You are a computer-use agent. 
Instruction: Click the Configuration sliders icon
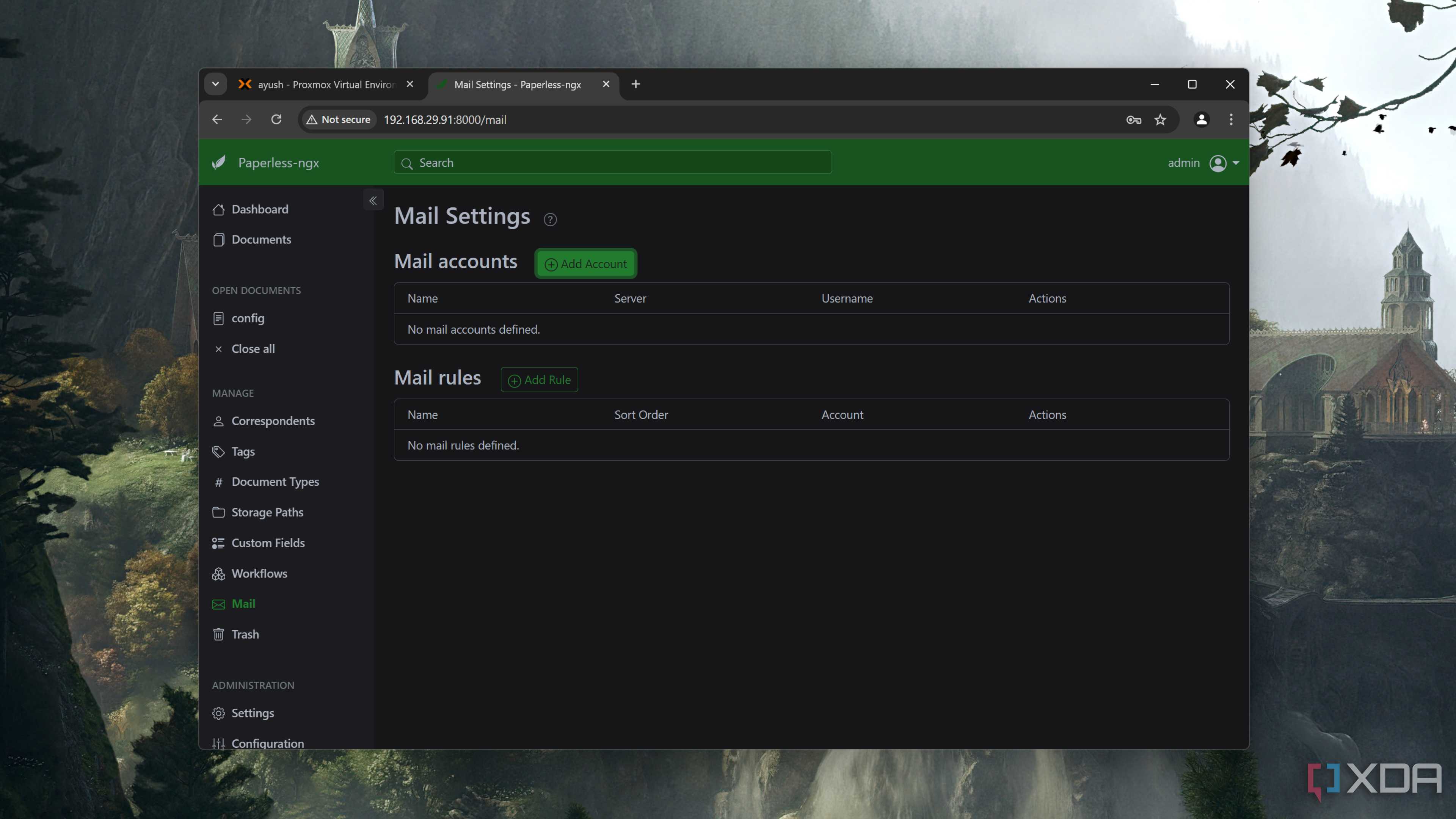point(219,744)
